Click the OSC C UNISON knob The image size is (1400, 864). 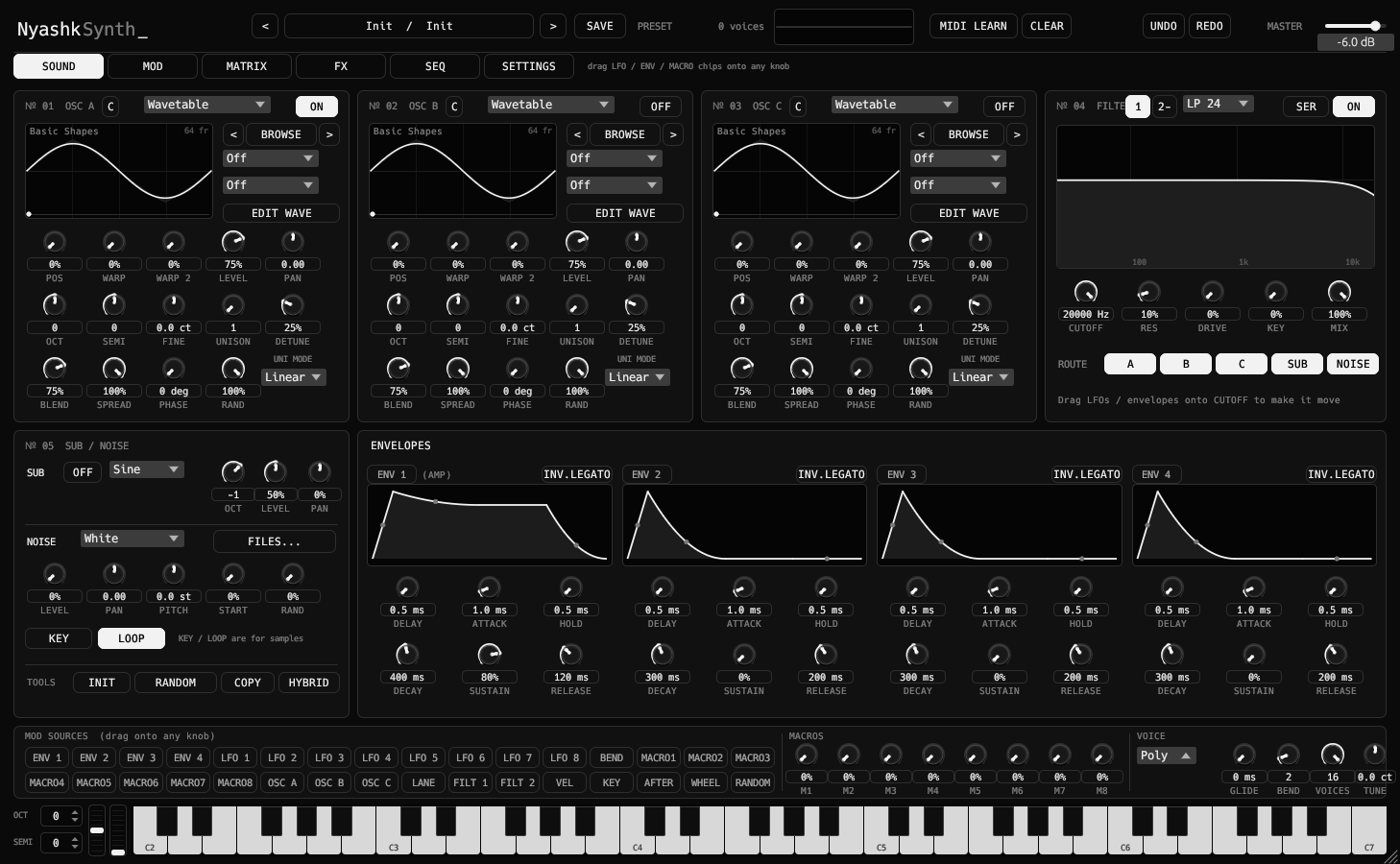(921, 305)
